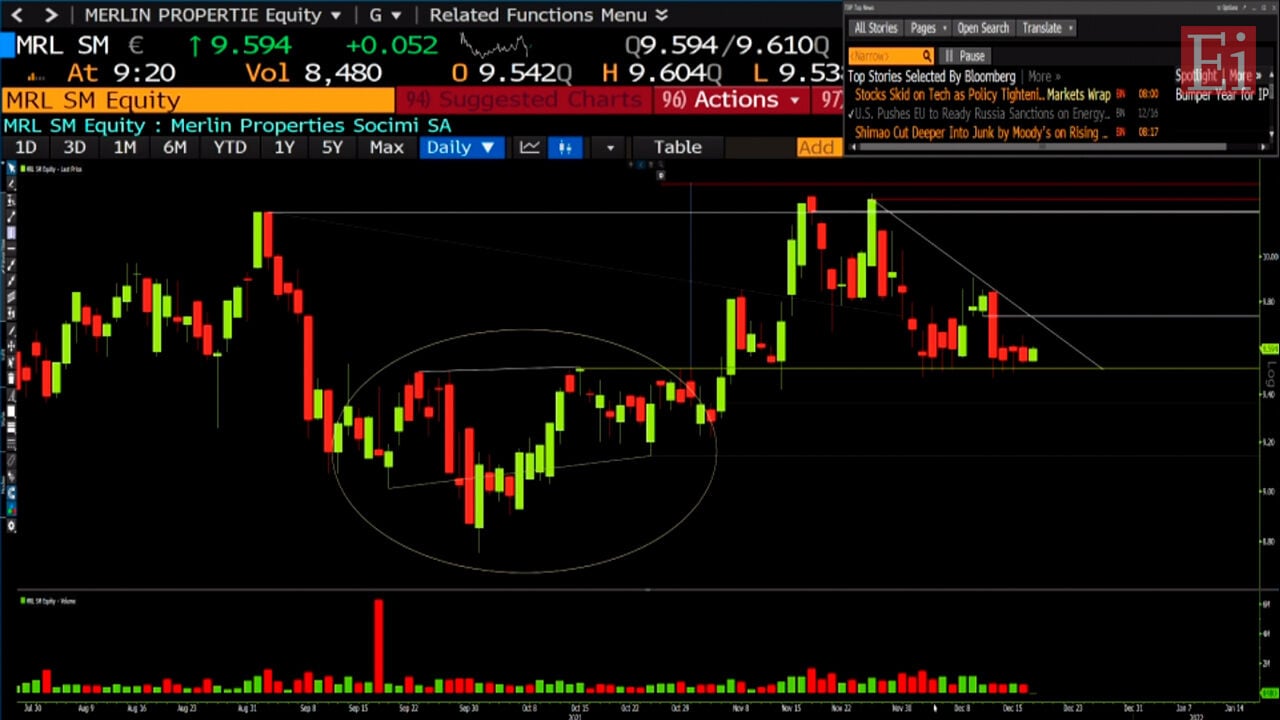Toggle the MRL SM Equity Volume legend
This screenshot has height=720, width=1280.
click(x=48, y=601)
